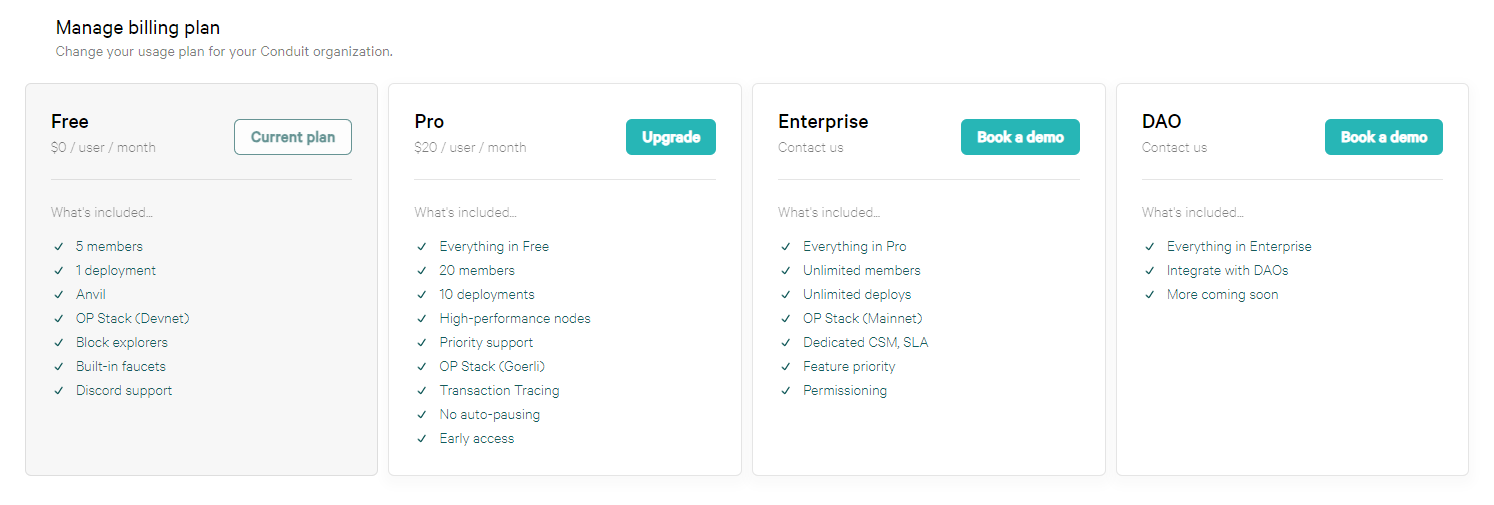Click the "More coming soon" item
Image resolution: width=1494 pixels, height=505 pixels.
(x=1222, y=295)
